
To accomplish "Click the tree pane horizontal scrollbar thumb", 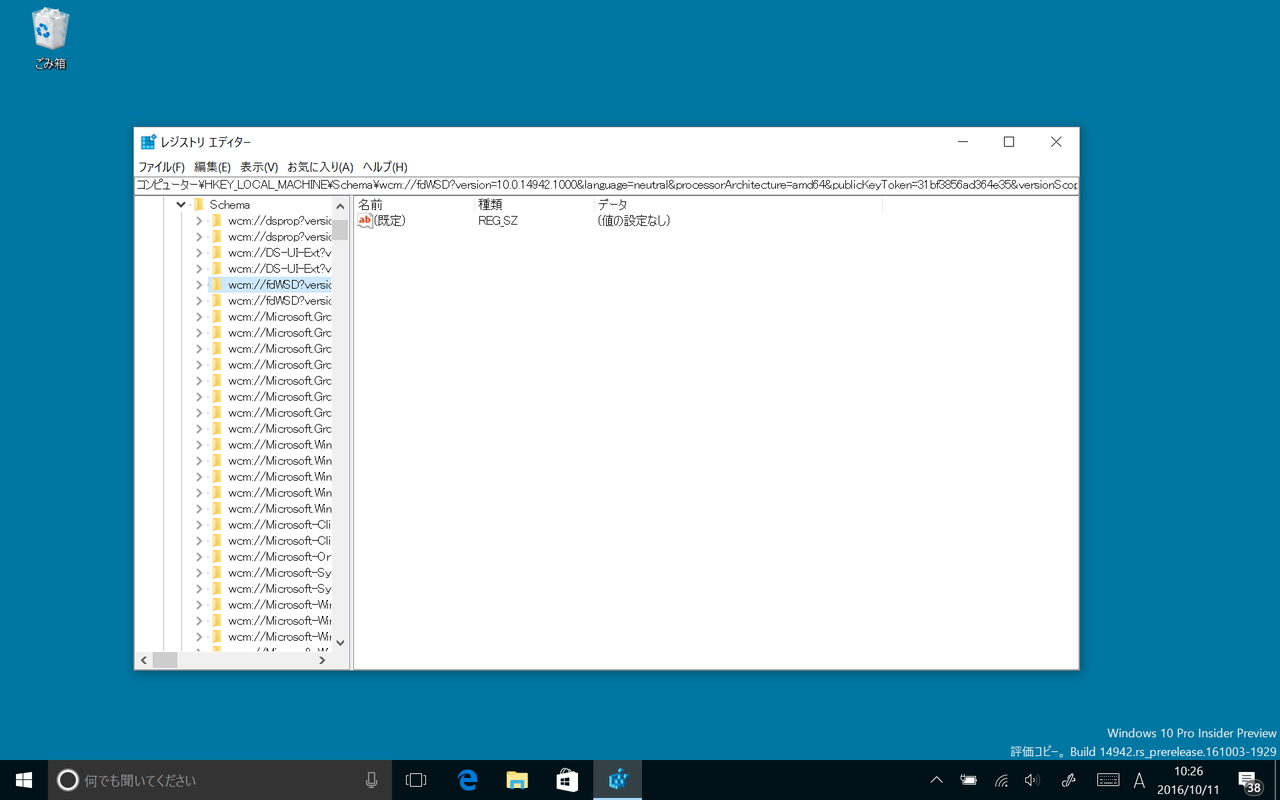I will [165, 660].
